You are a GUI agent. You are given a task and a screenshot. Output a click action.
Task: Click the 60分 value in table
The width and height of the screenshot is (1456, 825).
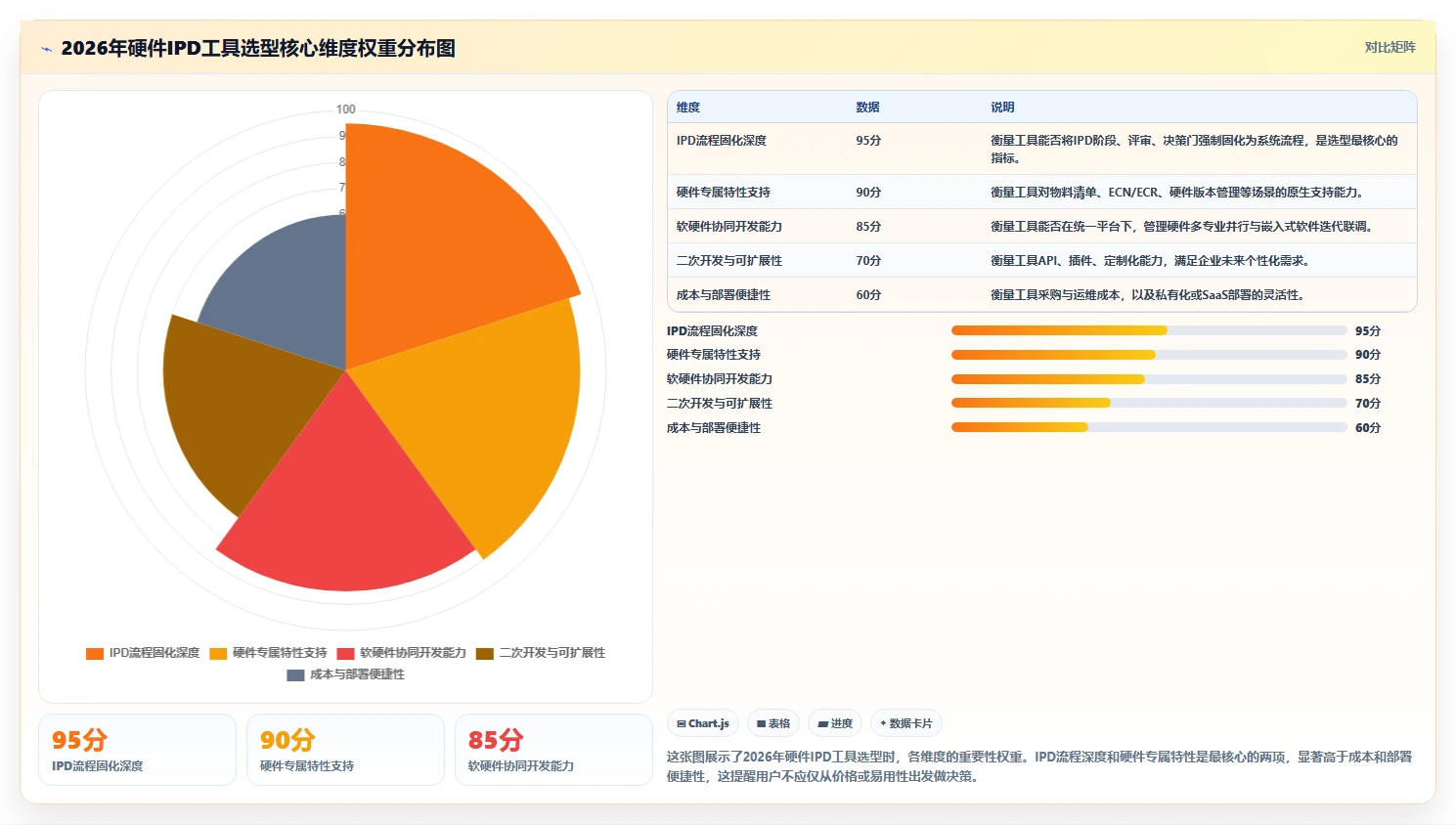pyautogui.click(x=868, y=295)
